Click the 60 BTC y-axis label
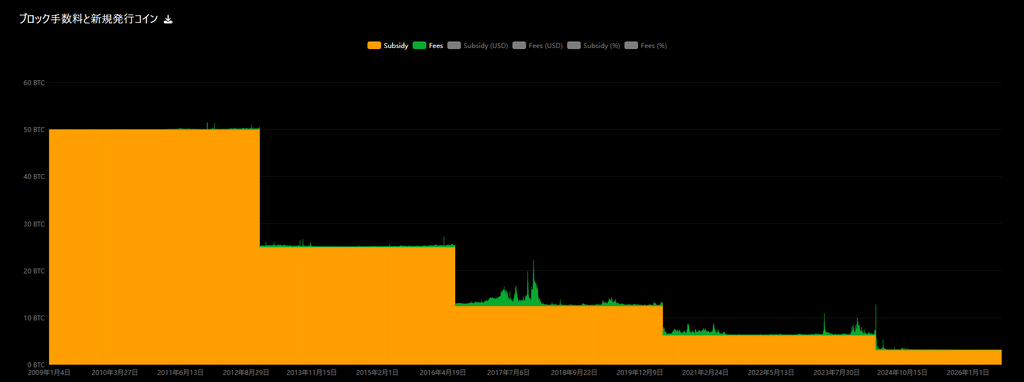 tap(34, 83)
